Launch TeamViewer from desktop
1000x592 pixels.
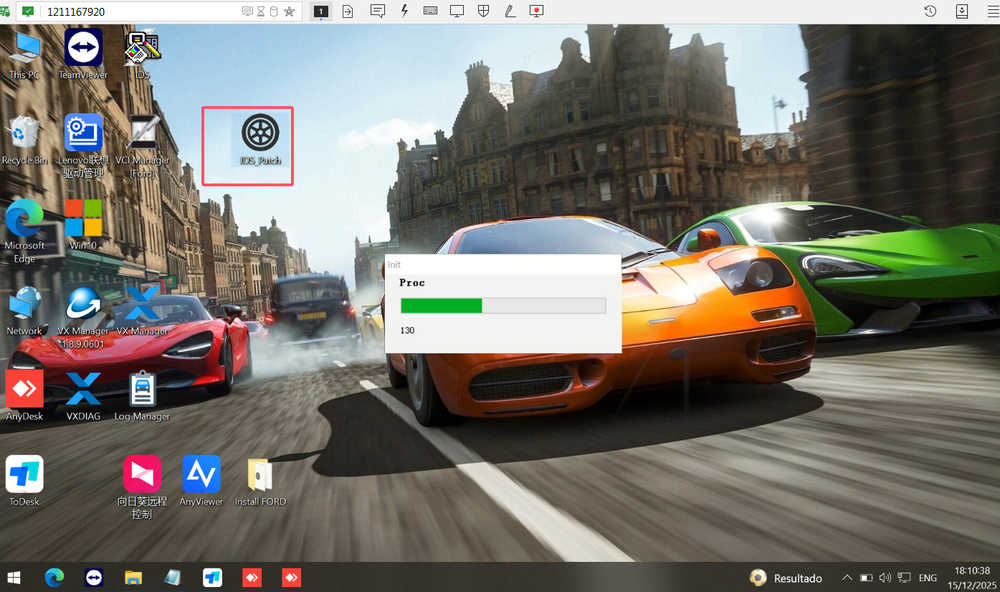tap(83, 48)
